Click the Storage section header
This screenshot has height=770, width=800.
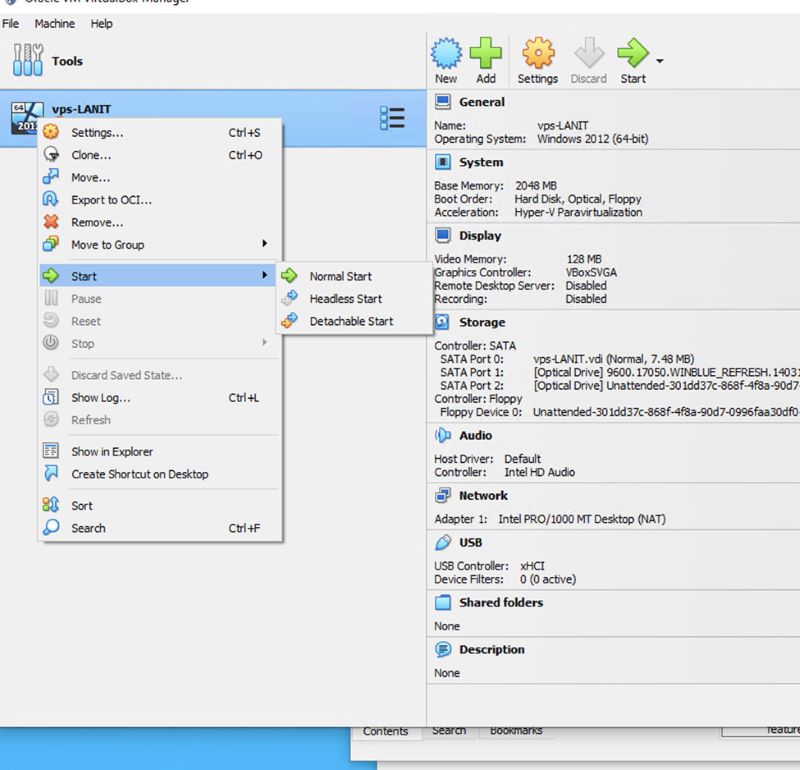click(482, 322)
